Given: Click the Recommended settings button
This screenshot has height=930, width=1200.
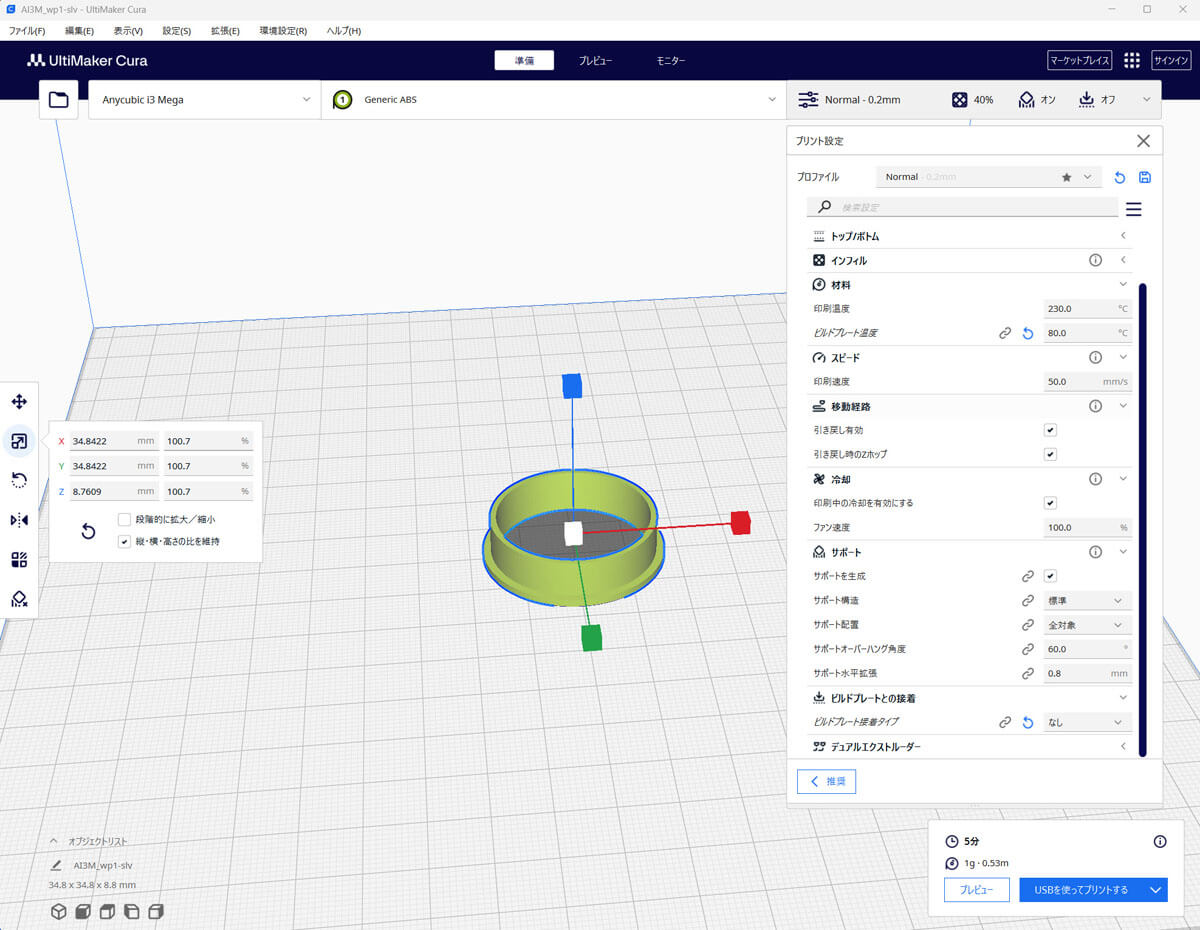Looking at the screenshot, I should (826, 781).
